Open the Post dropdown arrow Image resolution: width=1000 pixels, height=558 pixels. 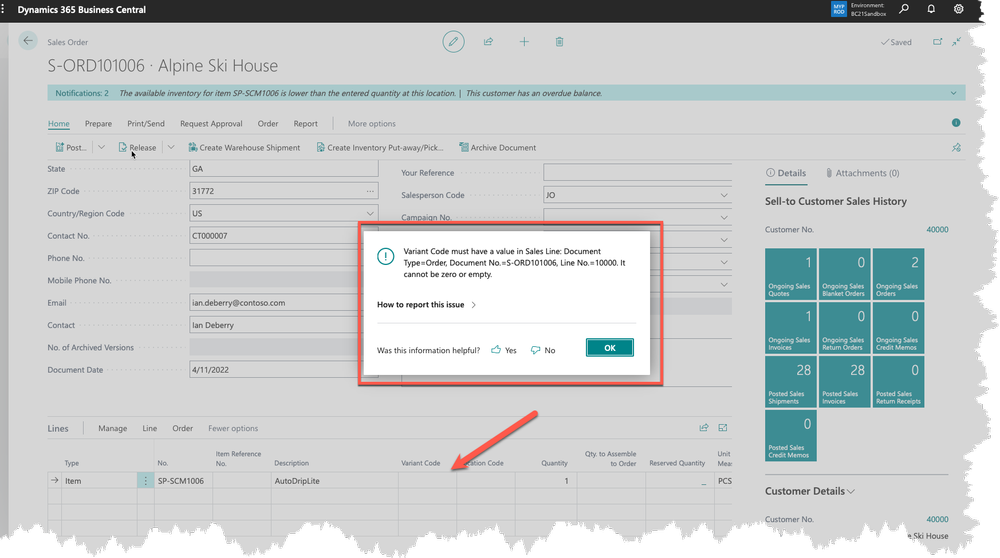[x=101, y=147]
